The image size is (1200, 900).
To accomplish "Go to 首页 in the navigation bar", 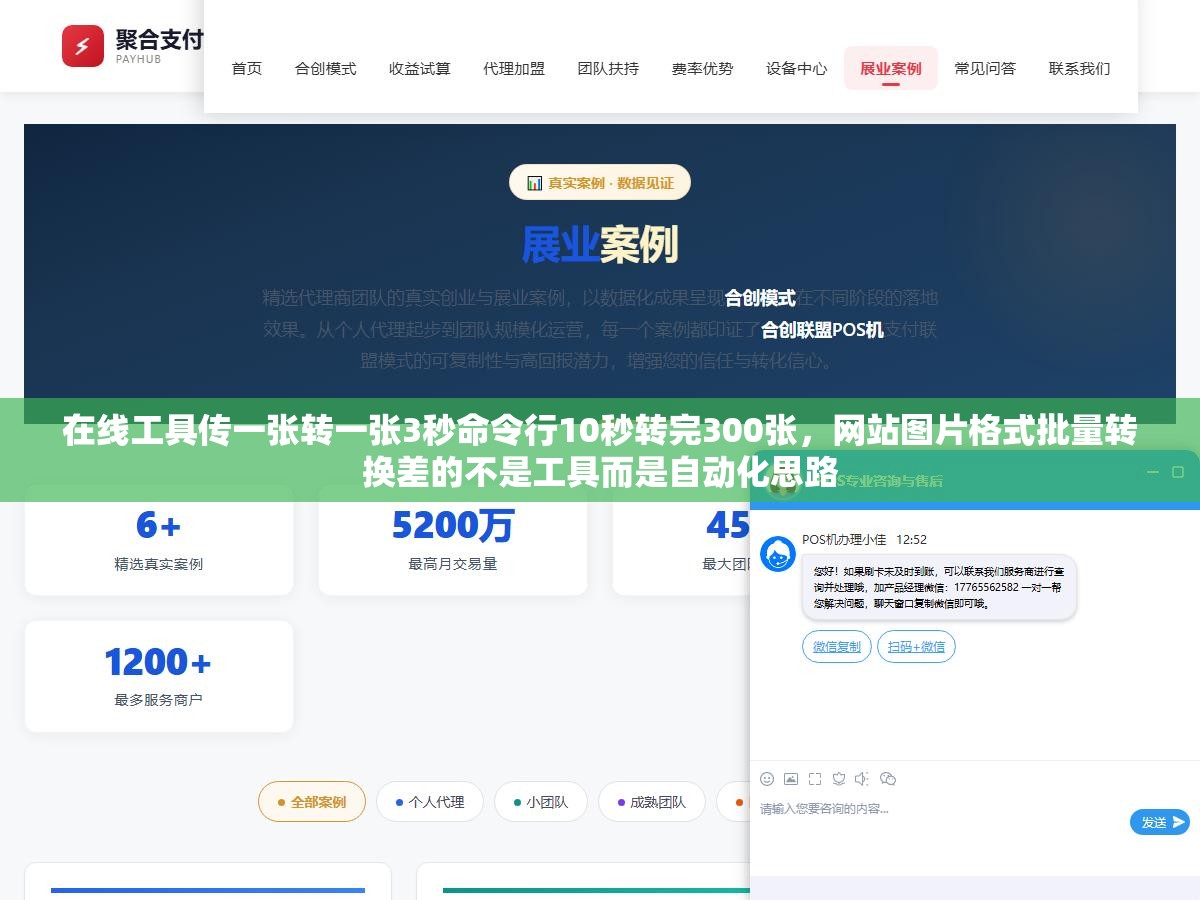I will coord(247,68).
